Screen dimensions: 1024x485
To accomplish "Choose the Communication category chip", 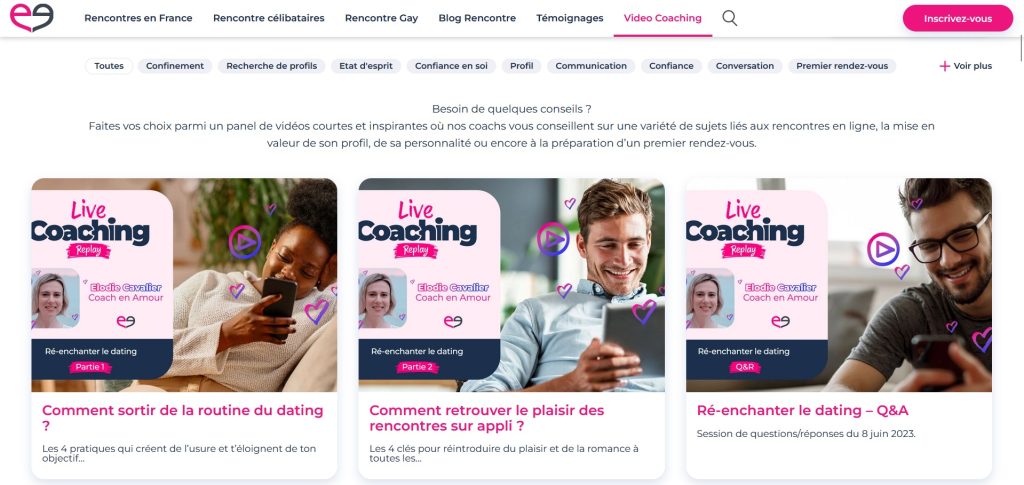I will pyautogui.click(x=591, y=66).
